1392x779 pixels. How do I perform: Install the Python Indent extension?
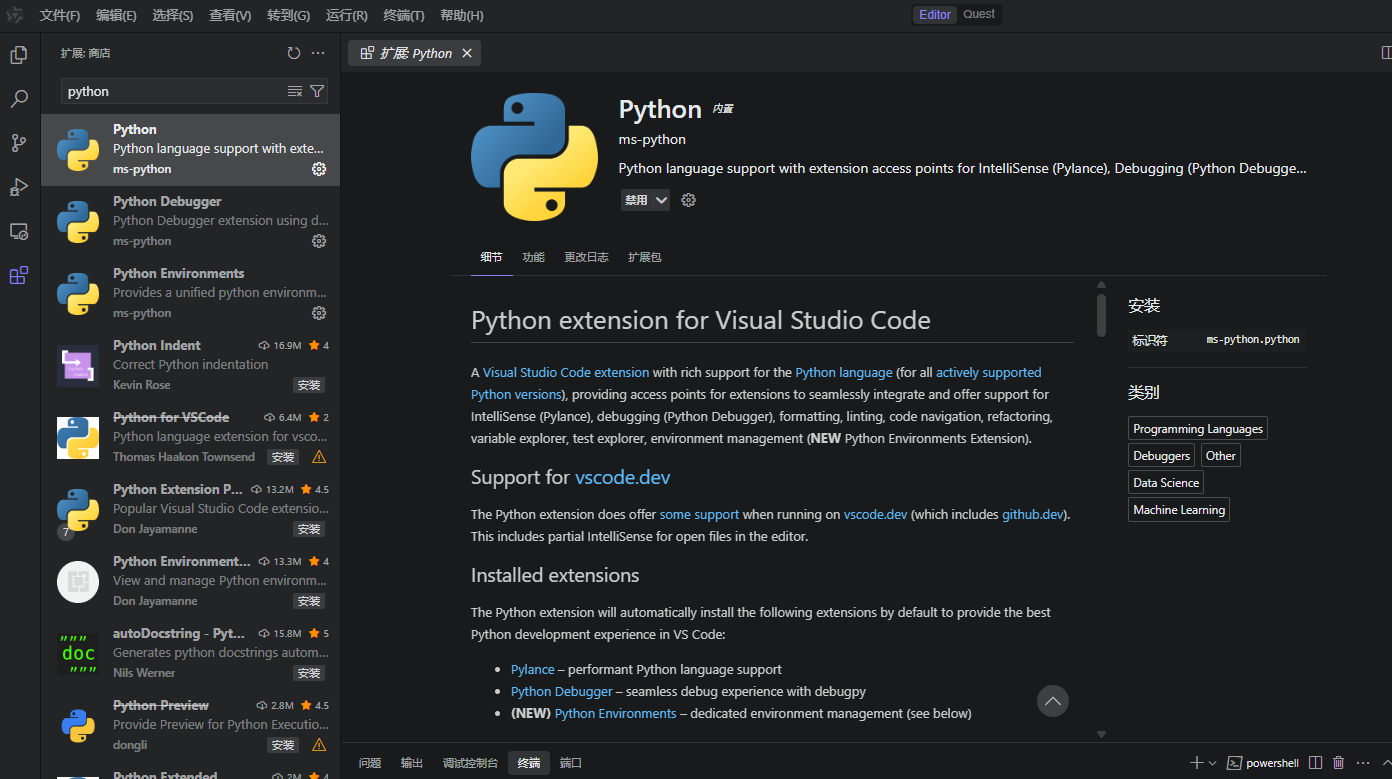tap(308, 385)
